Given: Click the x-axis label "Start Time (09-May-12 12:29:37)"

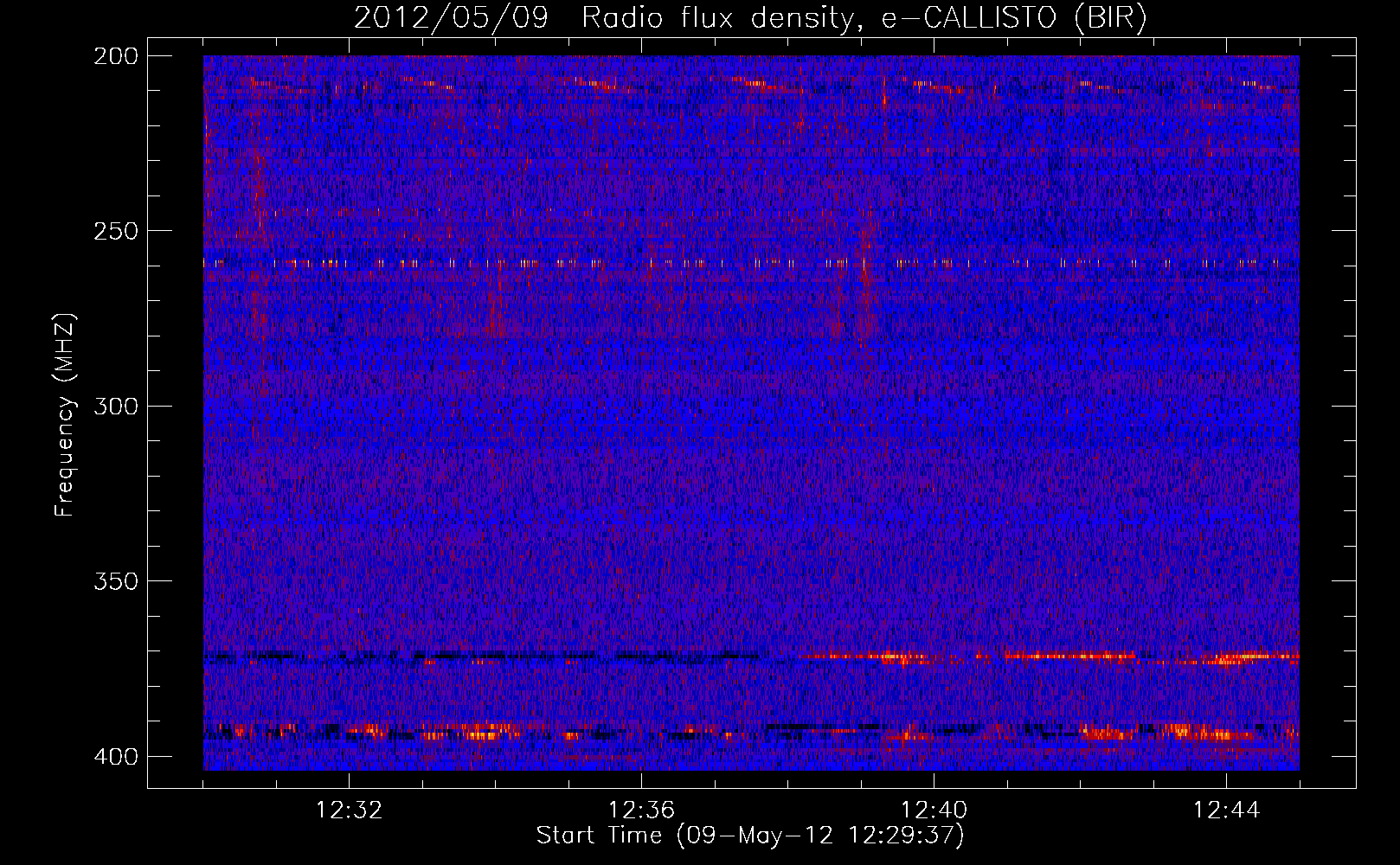Looking at the screenshot, I should (750, 836).
